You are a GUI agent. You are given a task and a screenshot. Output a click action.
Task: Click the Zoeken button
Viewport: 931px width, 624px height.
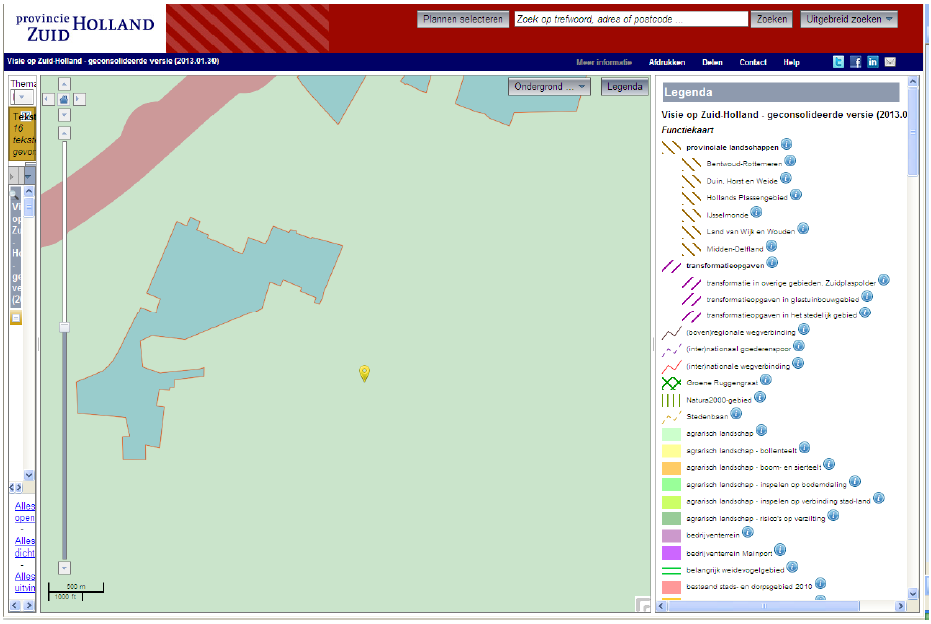pos(772,19)
